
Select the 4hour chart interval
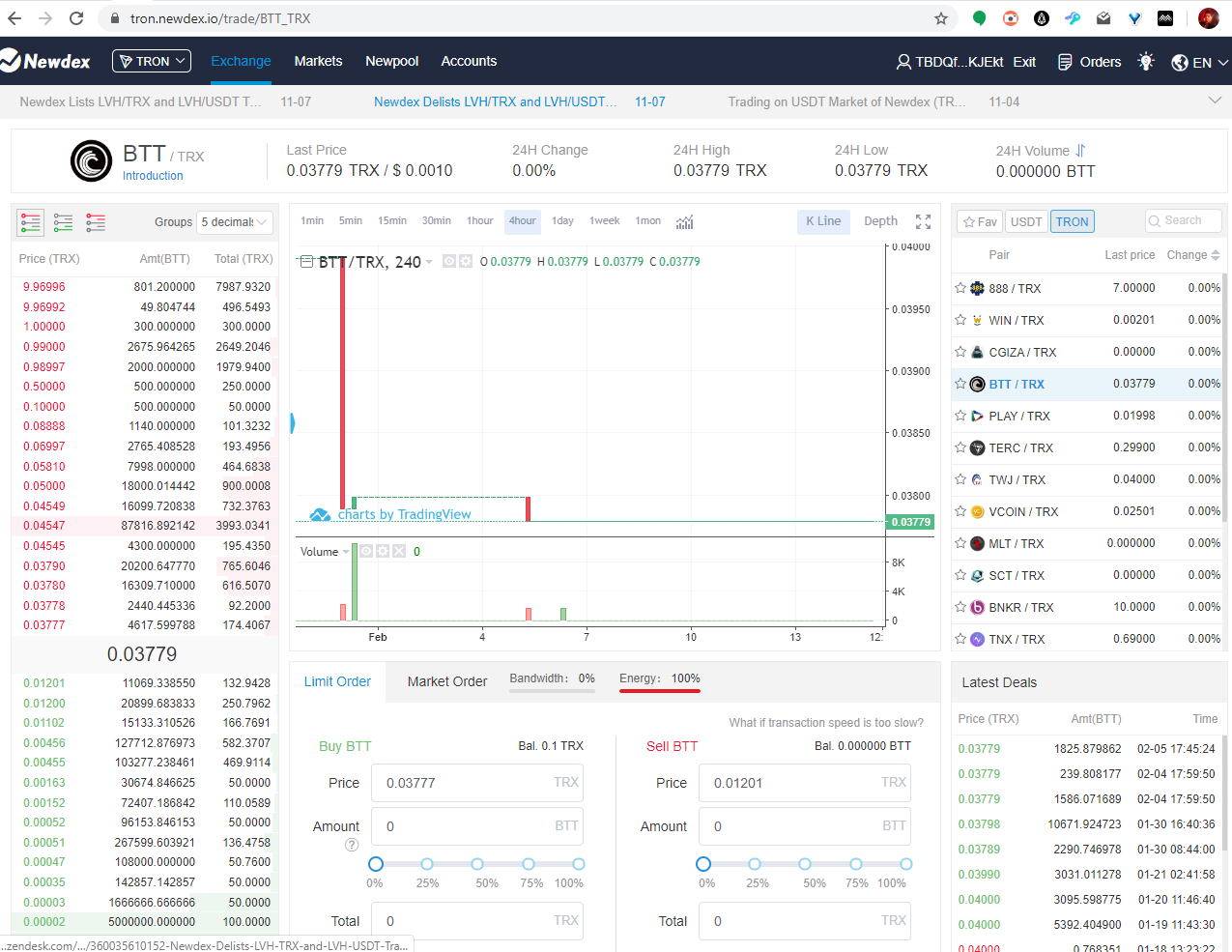coord(523,221)
